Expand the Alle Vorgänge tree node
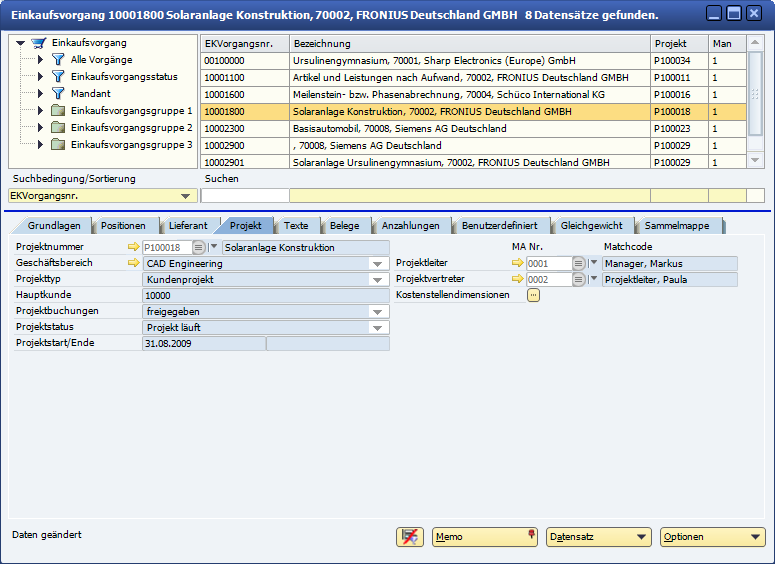 pyautogui.click(x=40, y=60)
